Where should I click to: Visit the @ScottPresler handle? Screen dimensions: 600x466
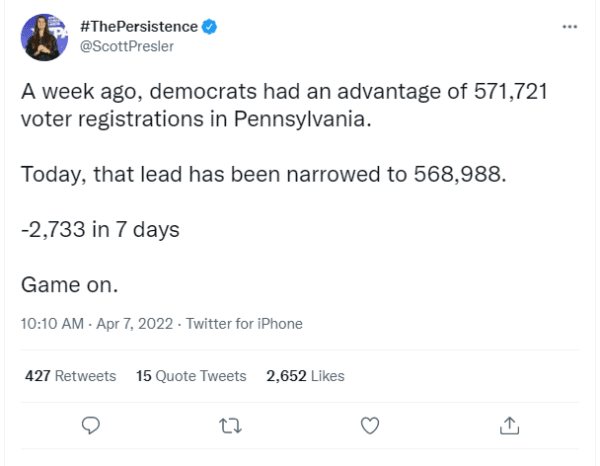coord(127,46)
